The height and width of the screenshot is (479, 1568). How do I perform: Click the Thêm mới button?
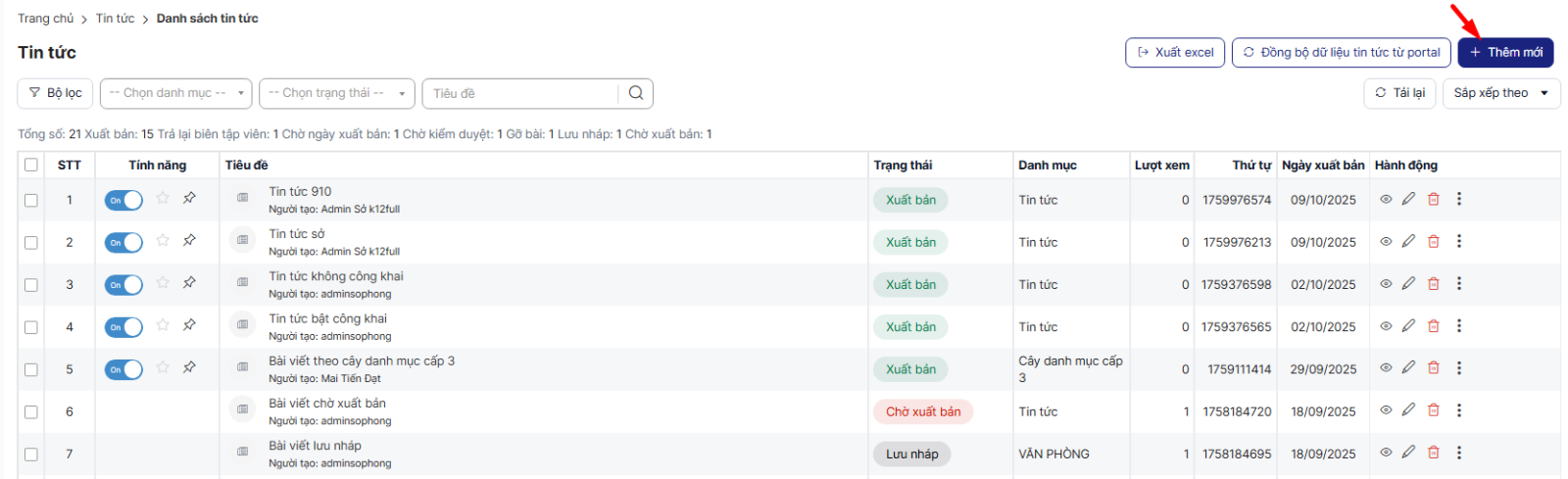tap(1504, 52)
